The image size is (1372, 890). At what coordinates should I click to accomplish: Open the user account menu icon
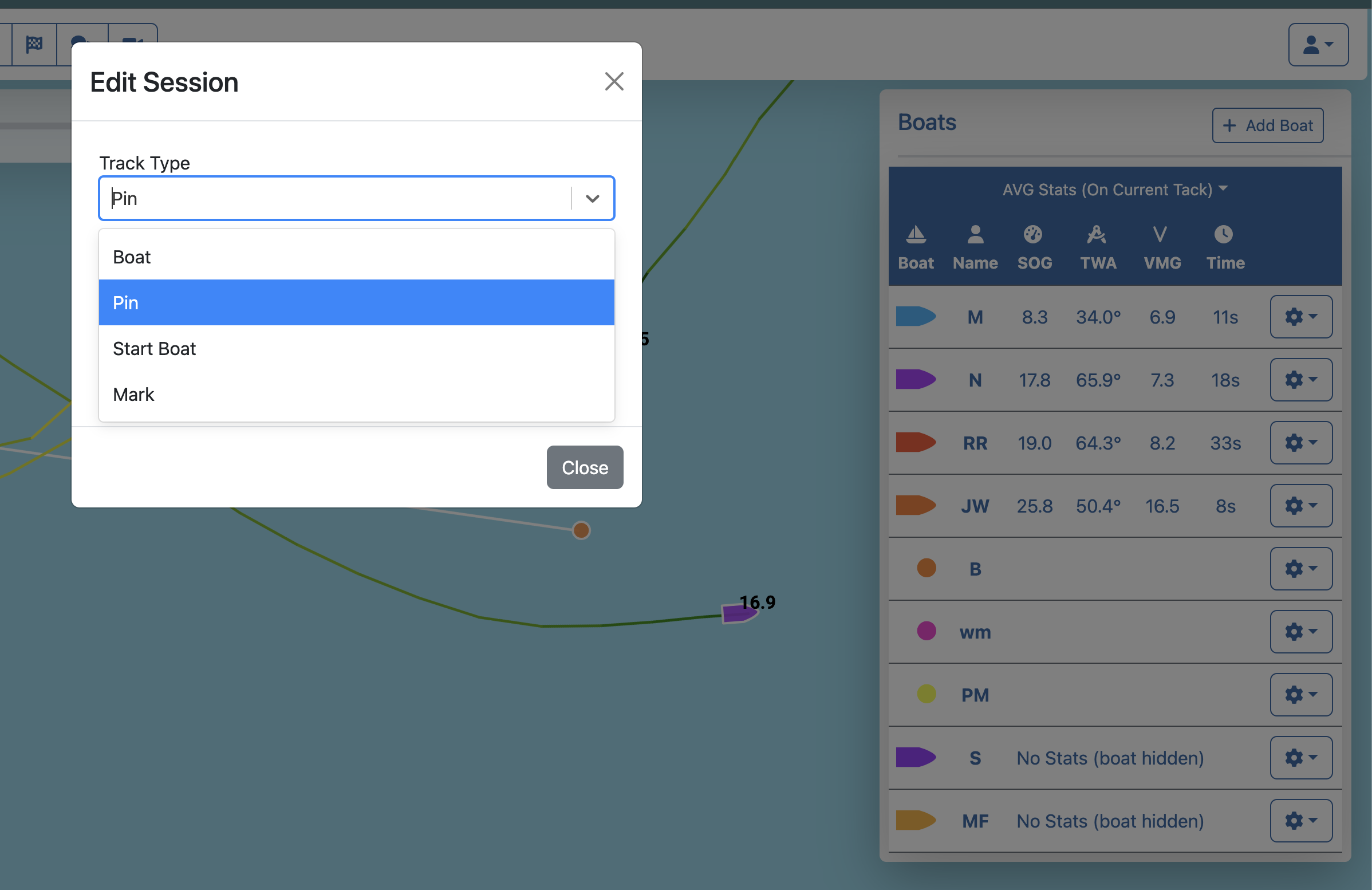click(1318, 44)
